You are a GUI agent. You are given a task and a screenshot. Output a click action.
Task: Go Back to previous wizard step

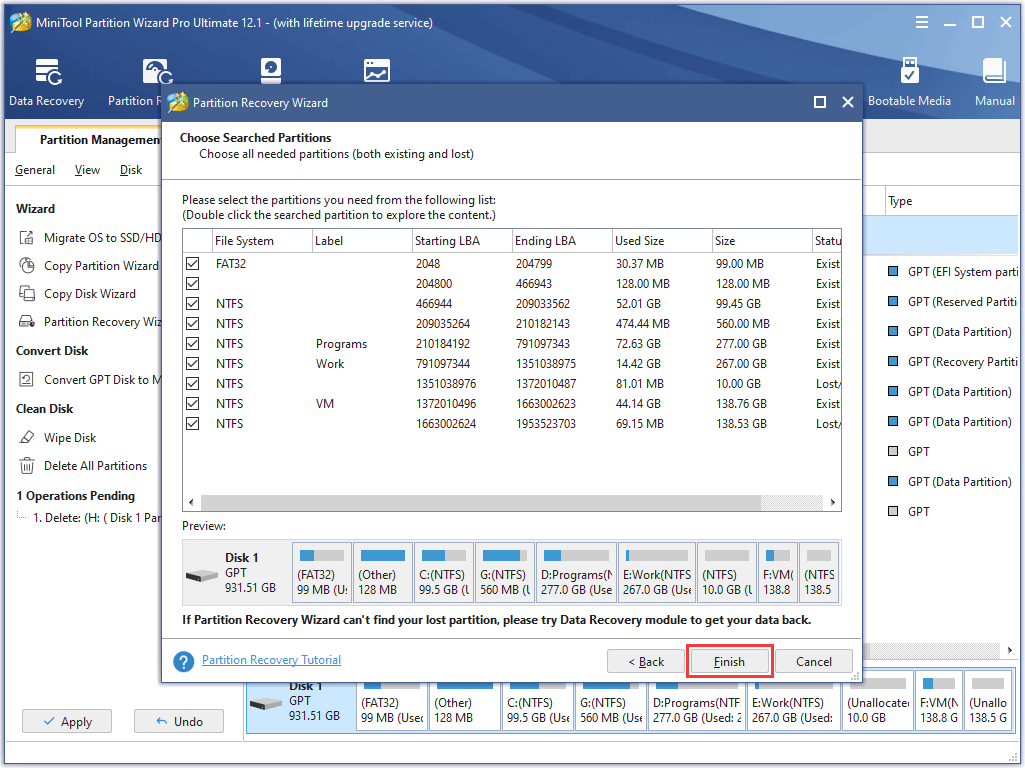(x=646, y=661)
